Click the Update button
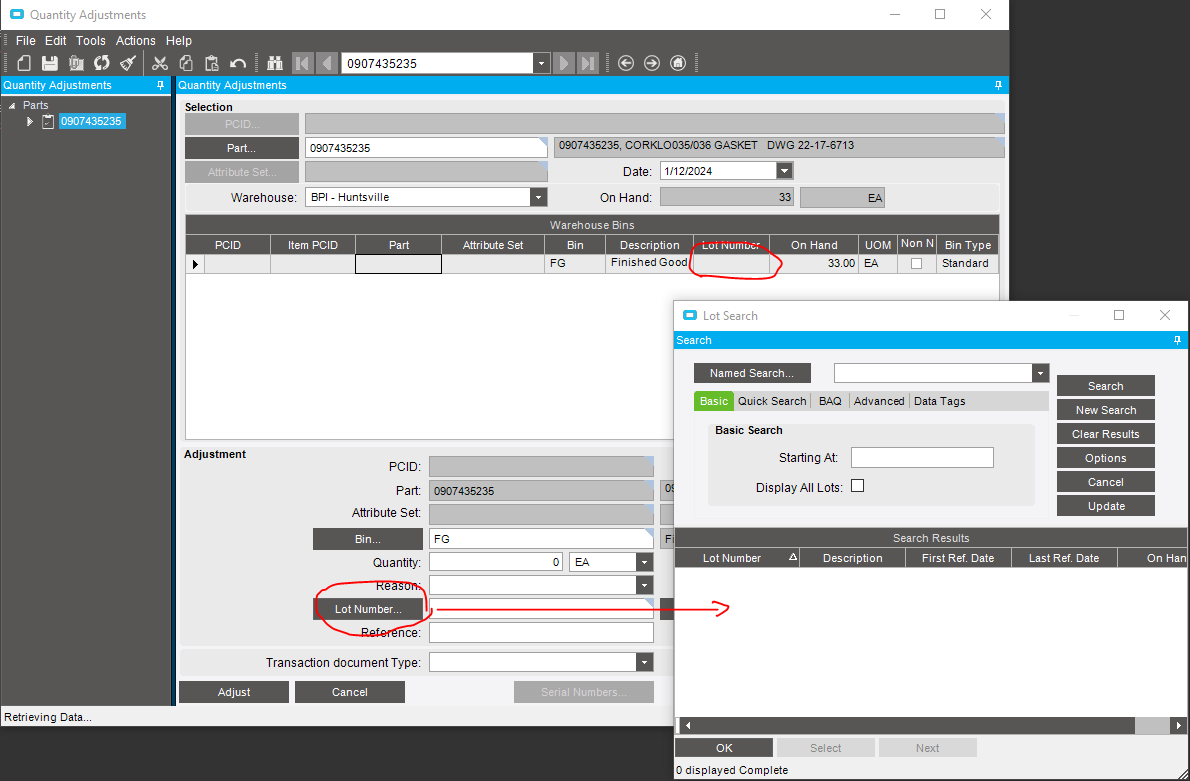 pos(1106,505)
